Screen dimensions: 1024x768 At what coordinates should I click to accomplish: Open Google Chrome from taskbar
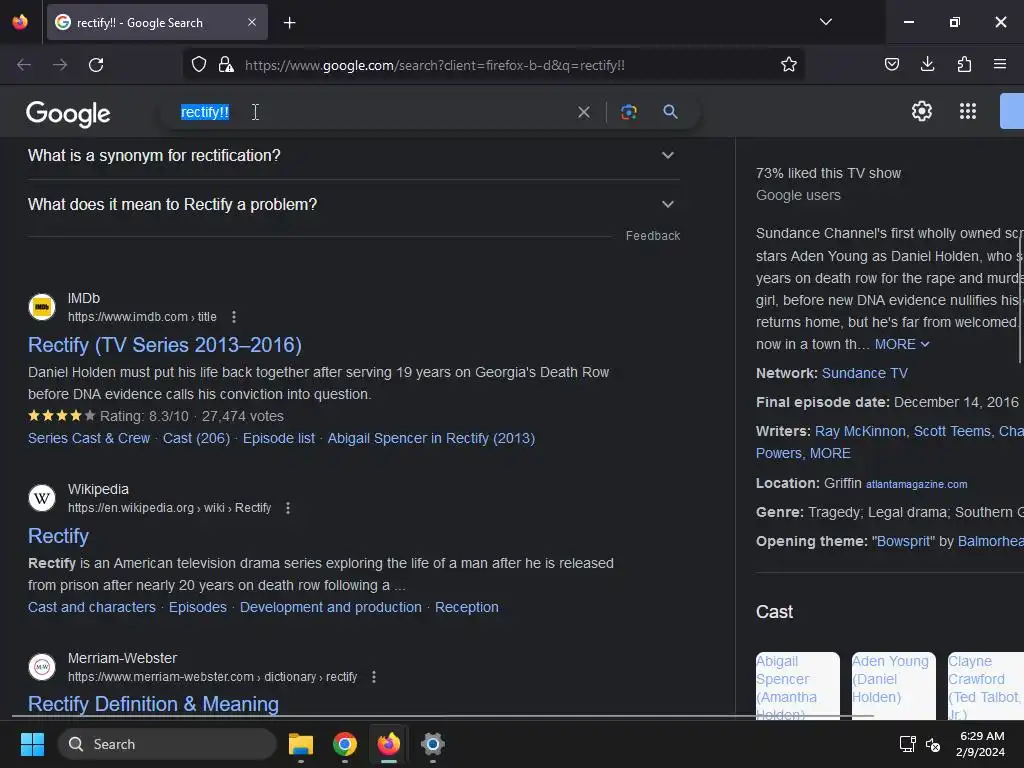click(x=345, y=744)
